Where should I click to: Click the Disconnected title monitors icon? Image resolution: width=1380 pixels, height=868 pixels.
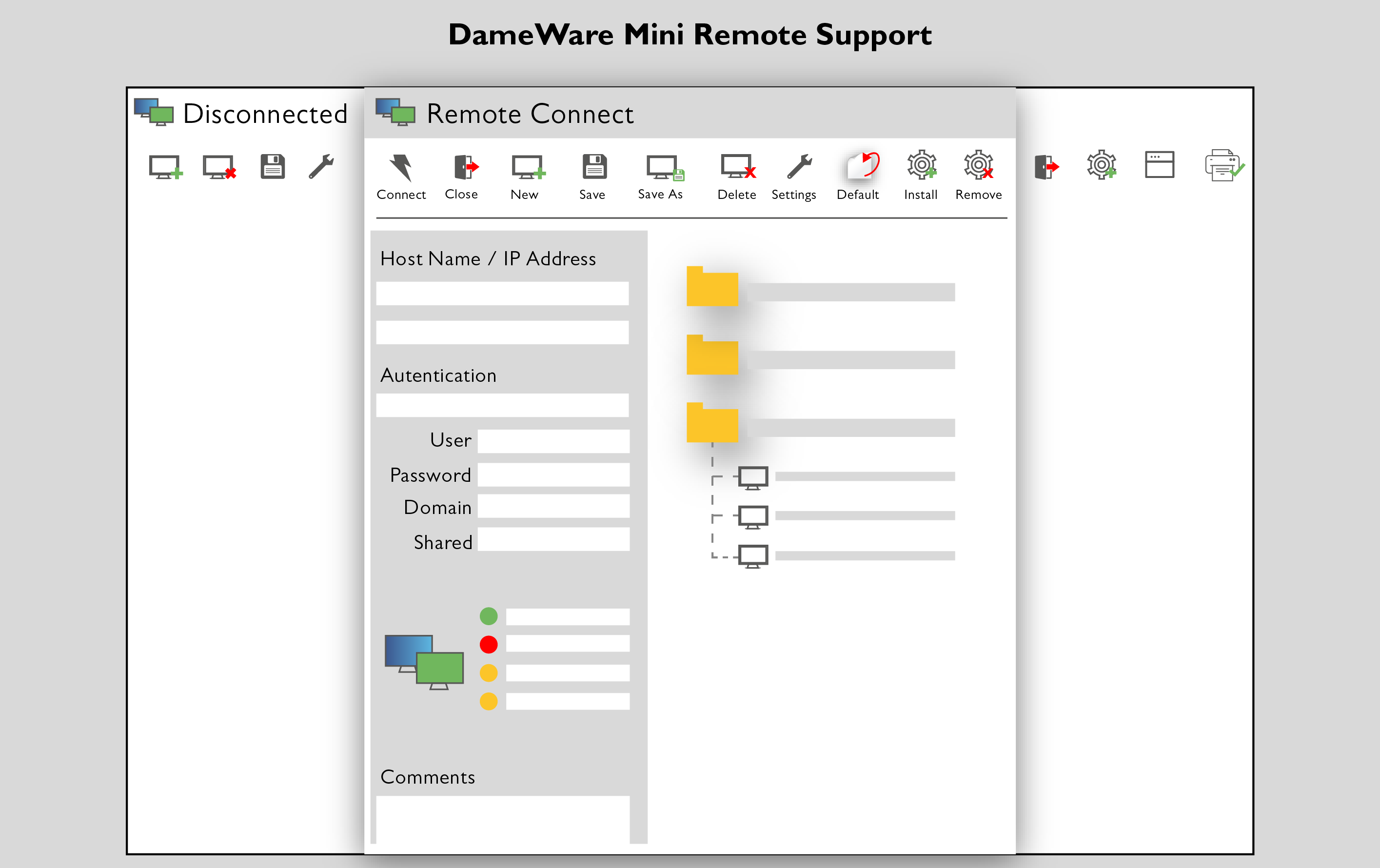click(x=154, y=112)
